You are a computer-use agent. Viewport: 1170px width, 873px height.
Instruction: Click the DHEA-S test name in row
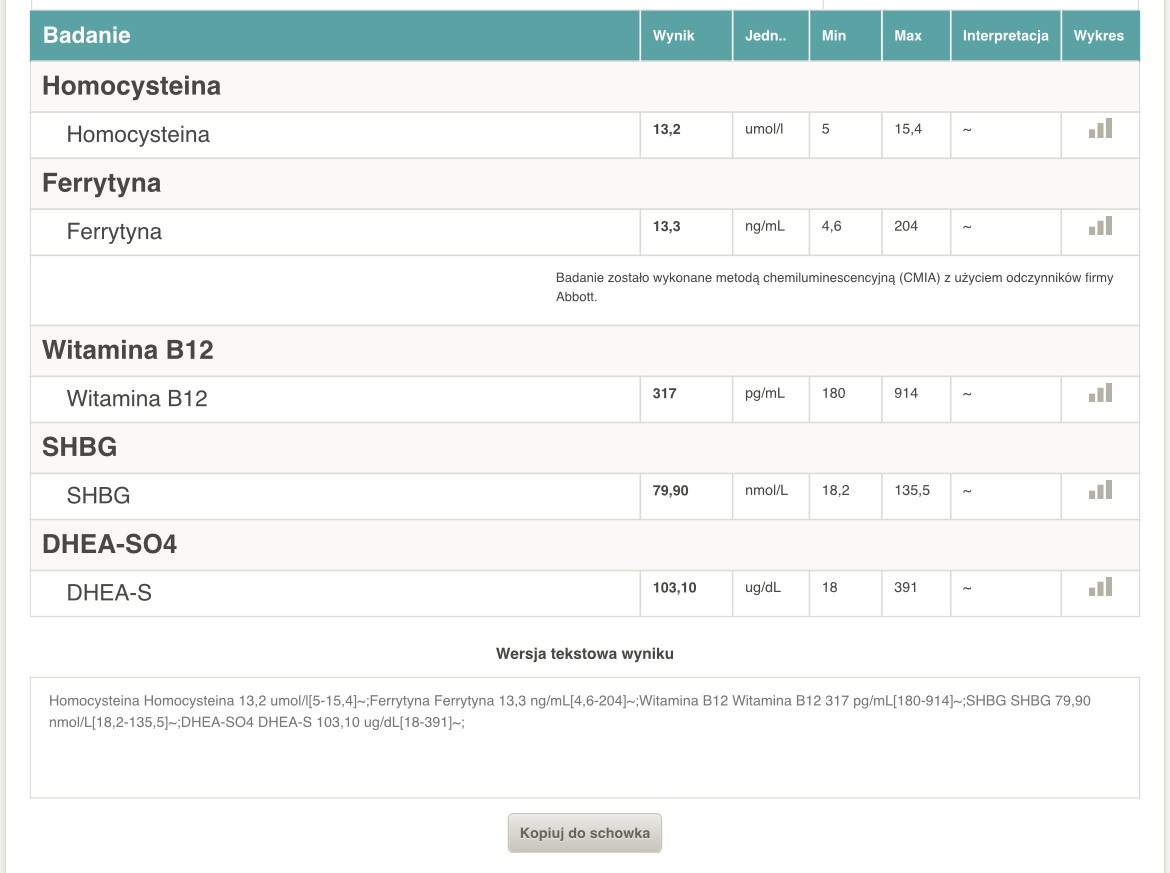[x=109, y=593]
